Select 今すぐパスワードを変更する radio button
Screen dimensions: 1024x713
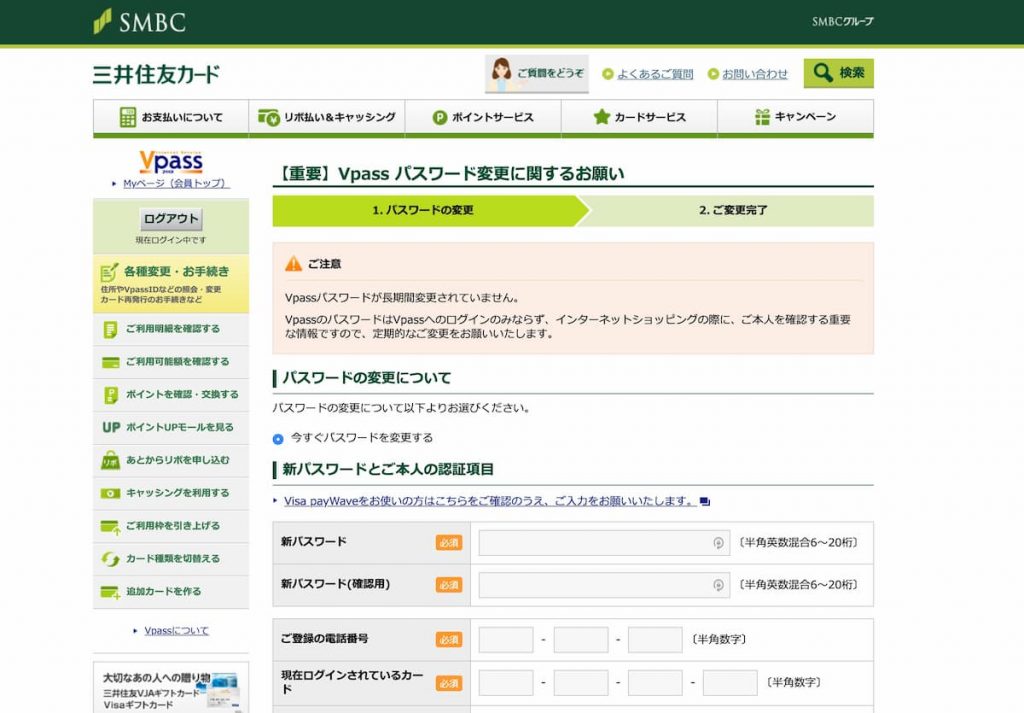[x=278, y=438]
